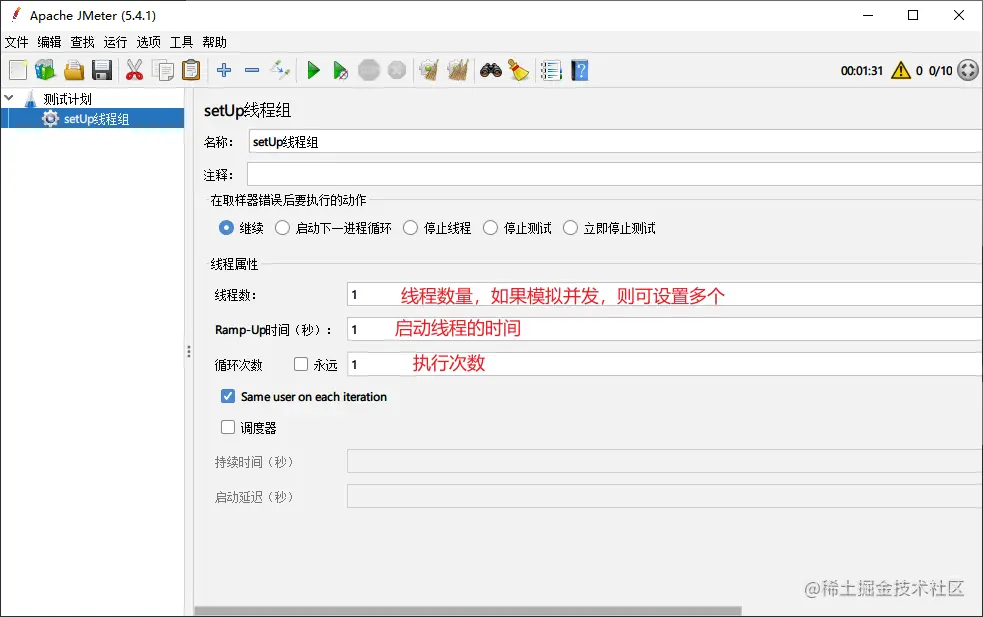Click the Paste clipboard icon
The image size is (983, 617).
(x=191, y=70)
